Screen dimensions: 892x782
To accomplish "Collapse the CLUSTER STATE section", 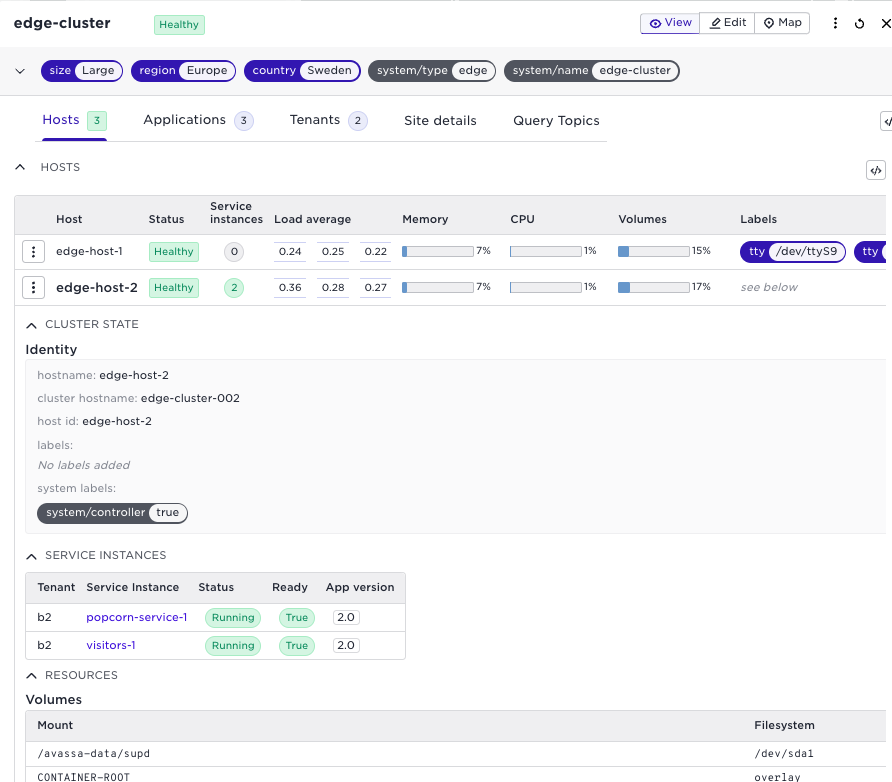I will point(32,325).
